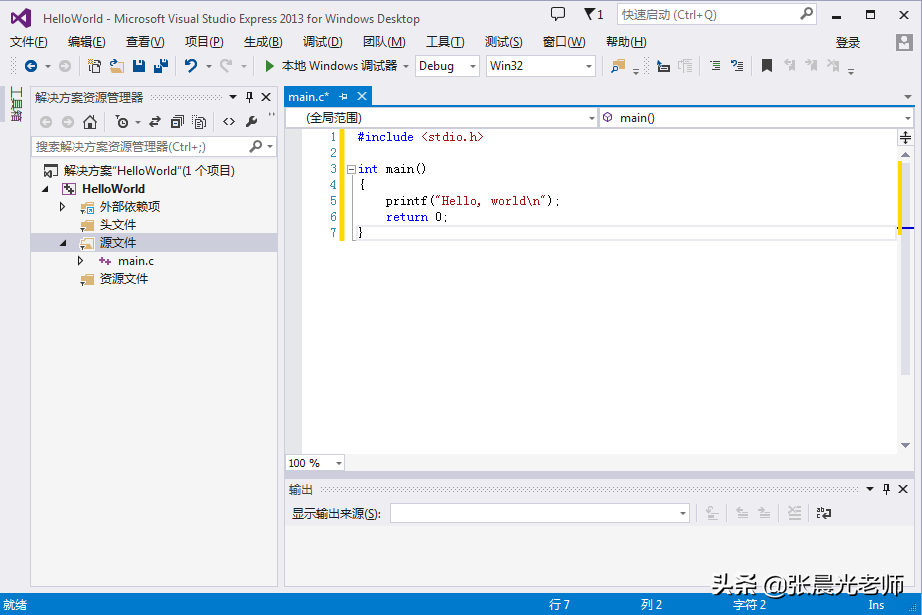Click the View Code angle-brackets icon

click(229, 122)
